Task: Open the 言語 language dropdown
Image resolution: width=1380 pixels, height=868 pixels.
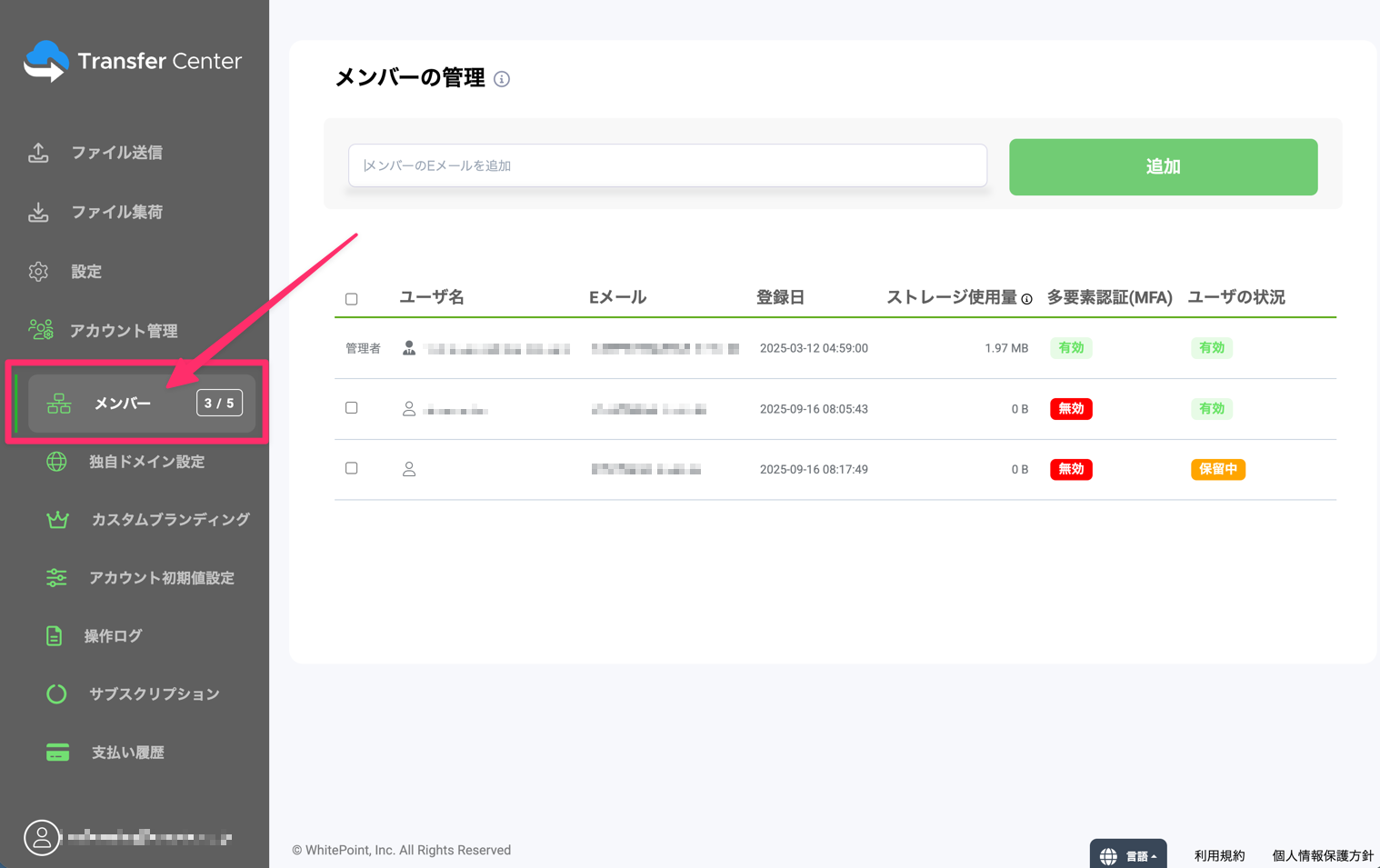Action: (x=1127, y=853)
